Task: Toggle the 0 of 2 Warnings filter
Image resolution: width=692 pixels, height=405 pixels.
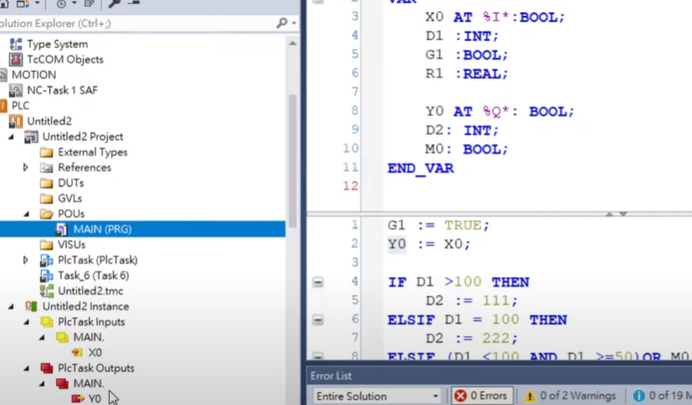Action: click(x=570, y=396)
